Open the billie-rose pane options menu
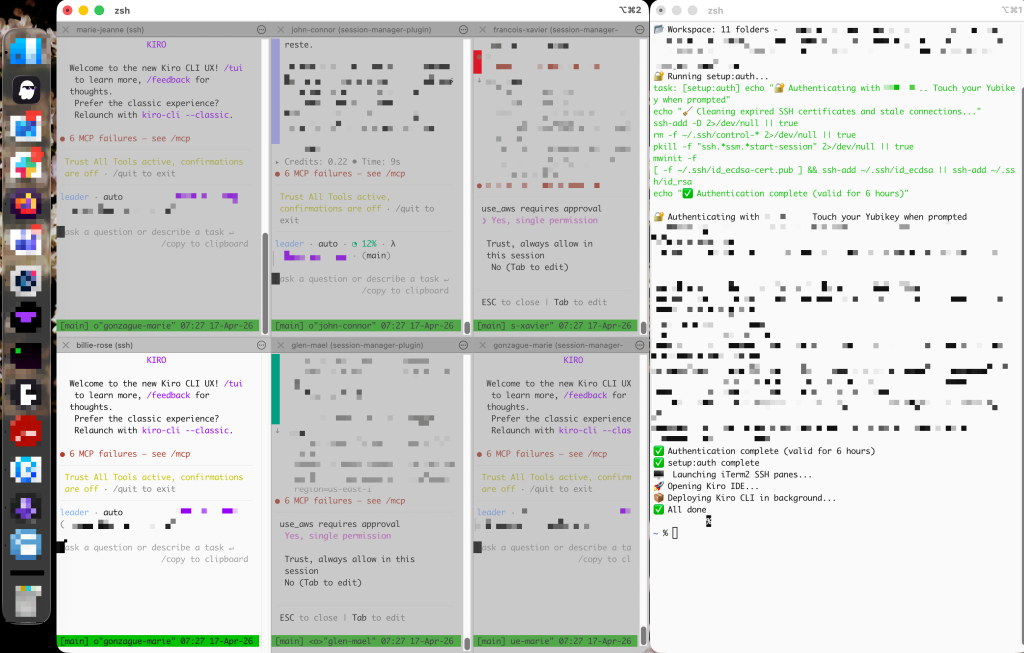 click(262, 345)
